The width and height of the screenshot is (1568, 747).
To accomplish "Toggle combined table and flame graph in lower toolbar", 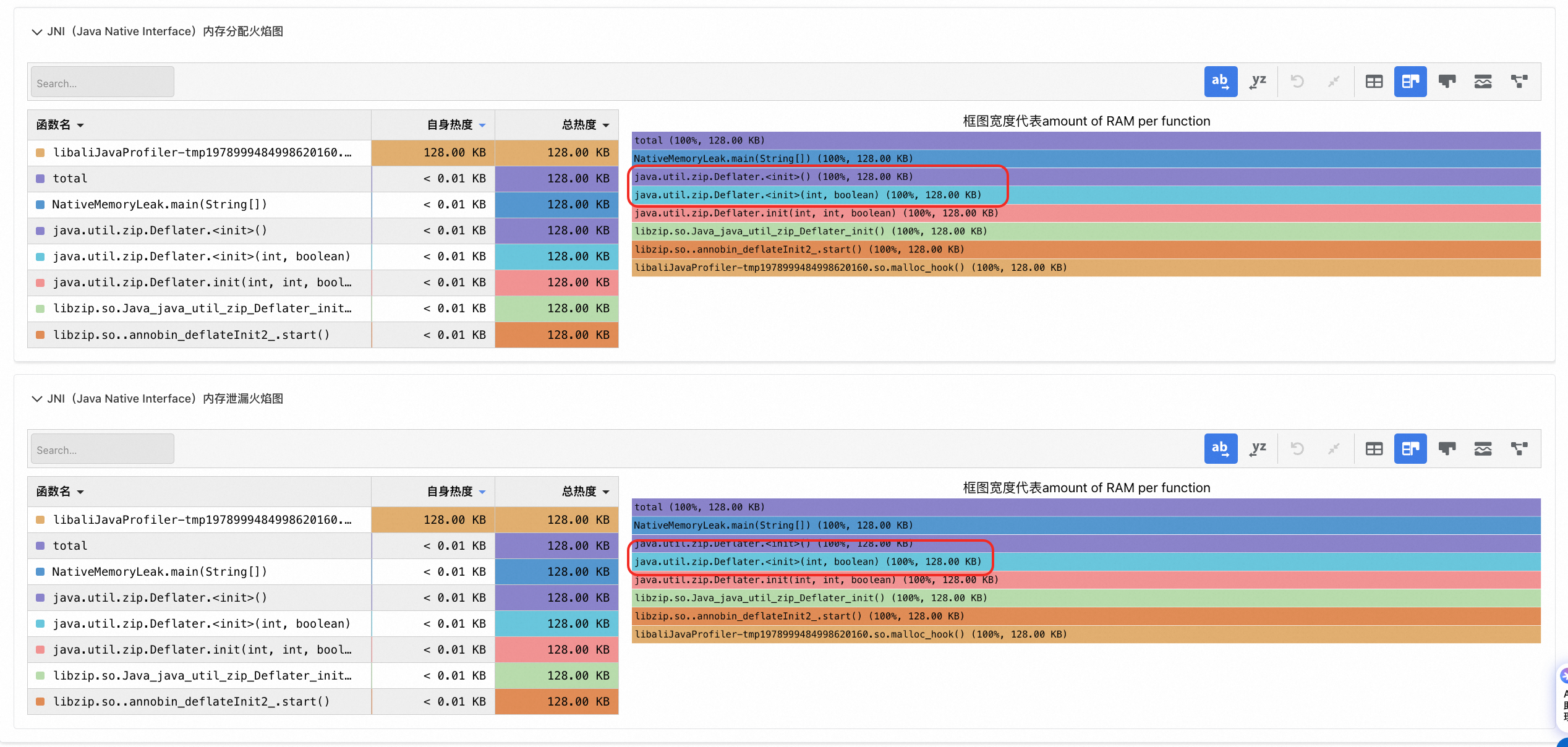I will coord(1410,449).
